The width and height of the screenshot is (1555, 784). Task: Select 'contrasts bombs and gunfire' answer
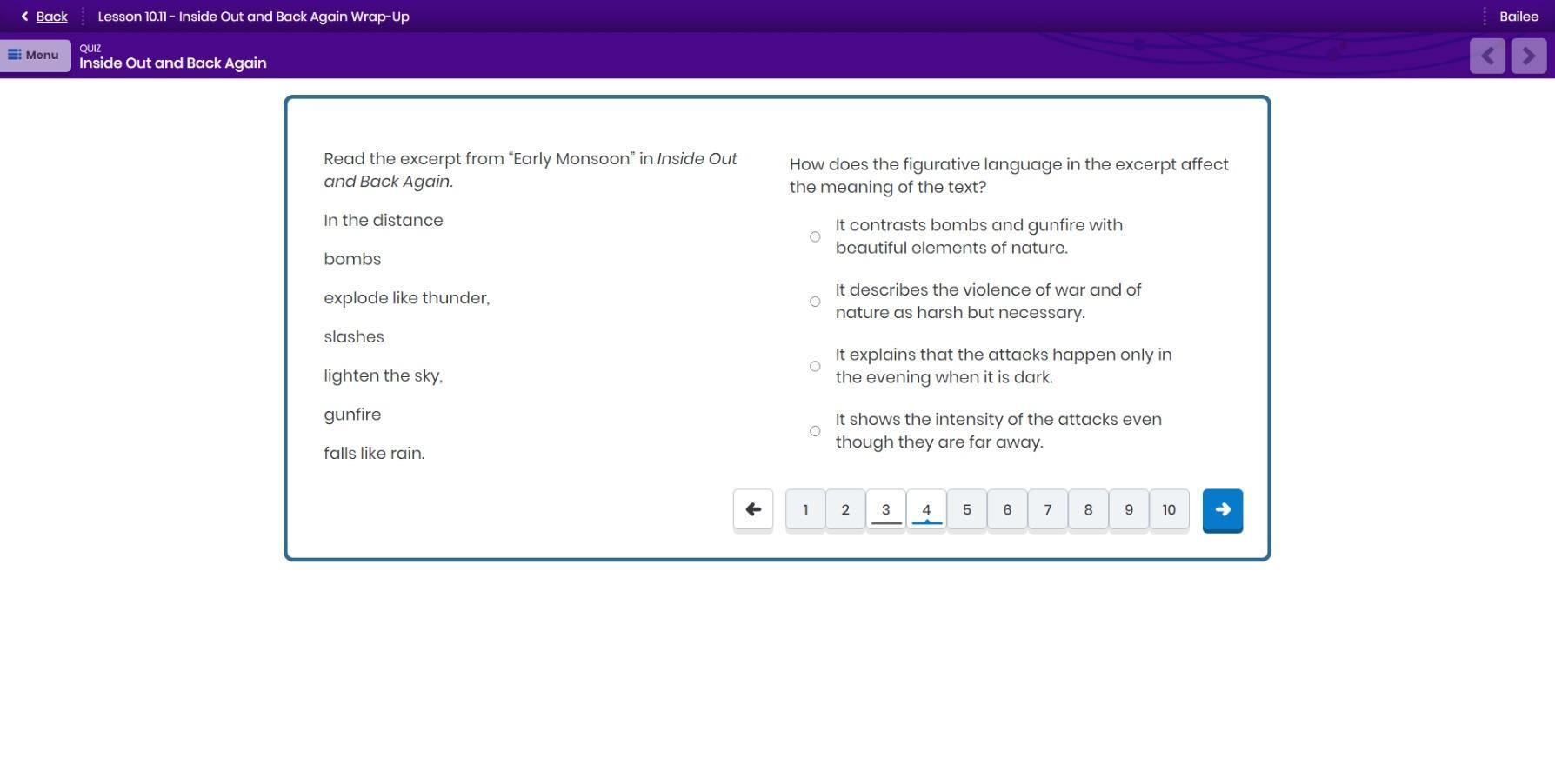pos(815,236)
